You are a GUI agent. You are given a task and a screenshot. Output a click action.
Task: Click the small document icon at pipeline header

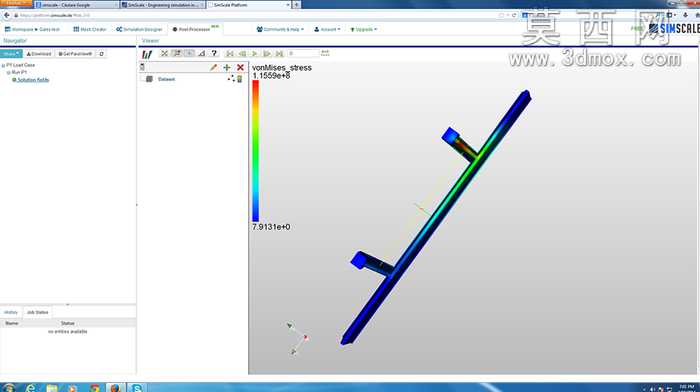(142, 67)
